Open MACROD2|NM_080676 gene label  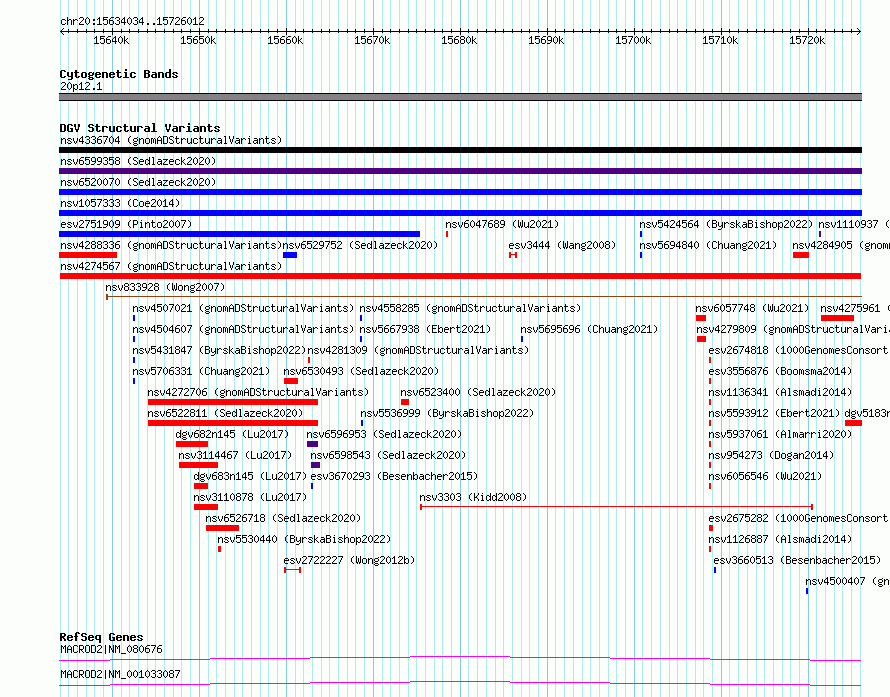(111, 649)
